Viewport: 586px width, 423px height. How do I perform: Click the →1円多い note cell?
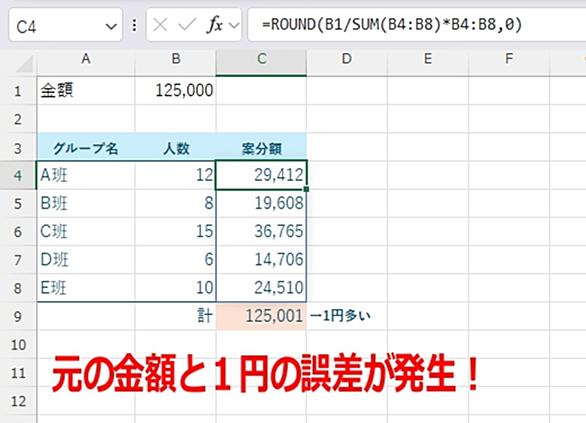[347, 317]
